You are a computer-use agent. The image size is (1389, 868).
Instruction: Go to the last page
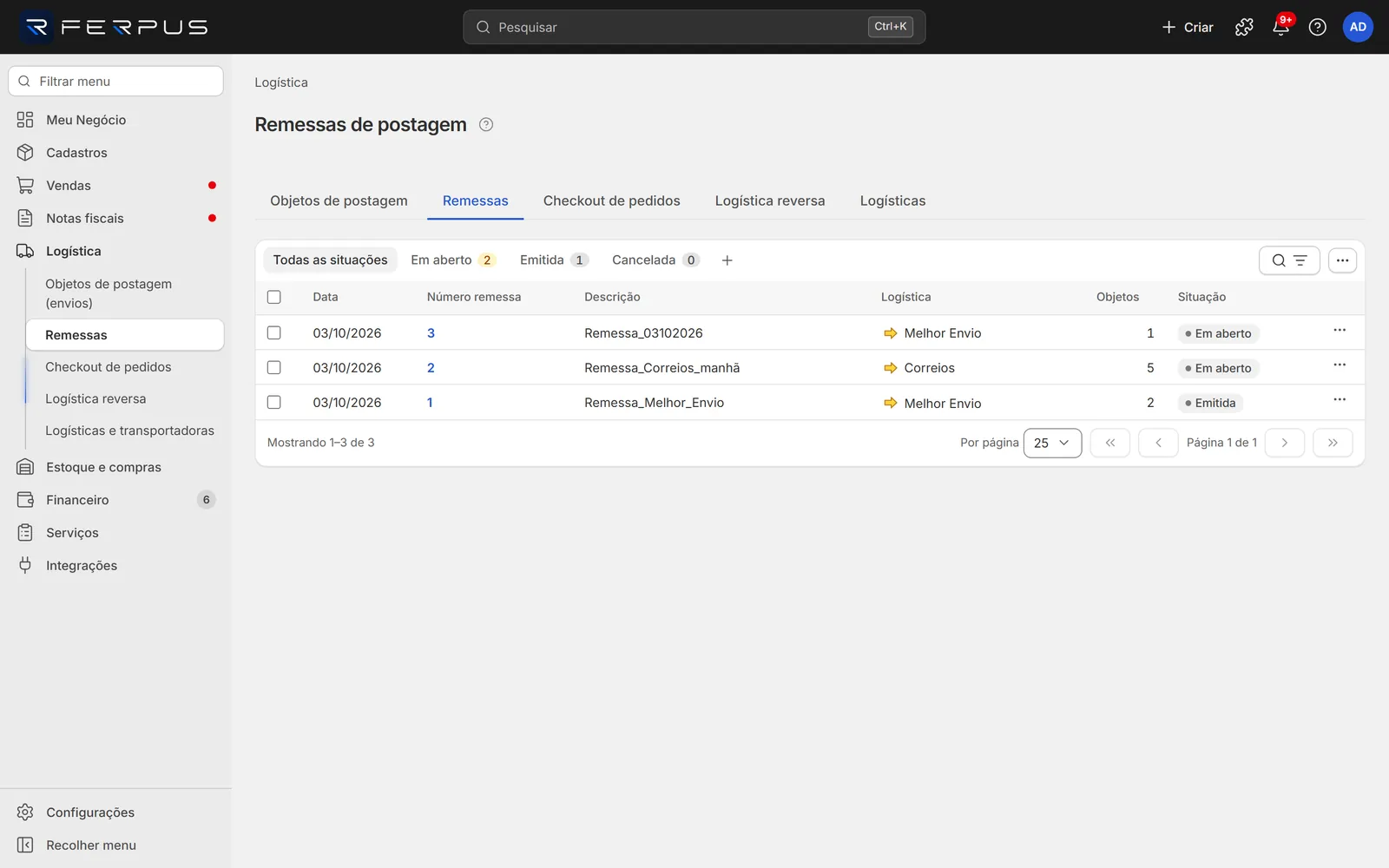[x=1333, y=443]
